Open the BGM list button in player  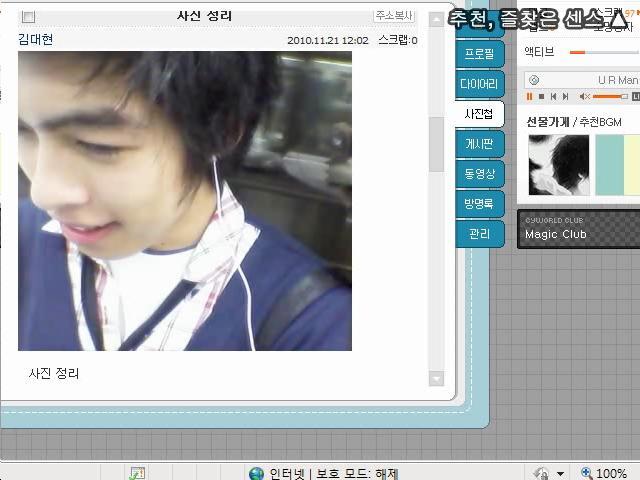click(x=636, y=97)
